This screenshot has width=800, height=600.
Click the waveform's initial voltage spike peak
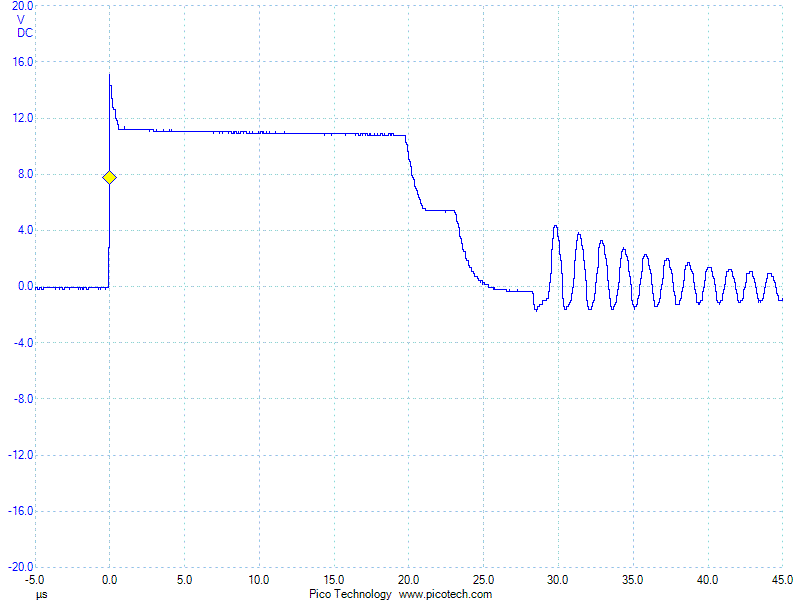point(110,75)
